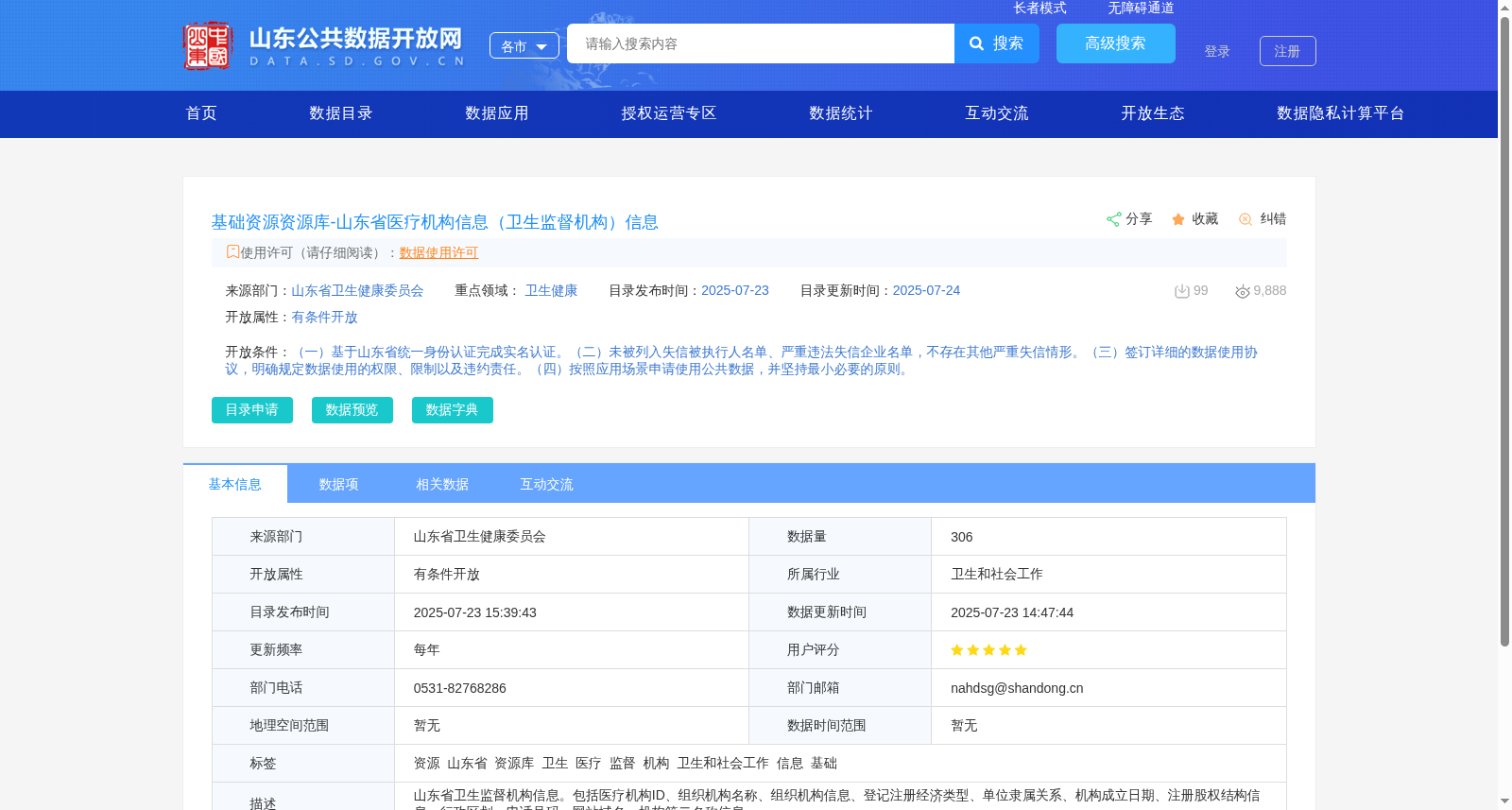Click the 数据预览 button
This screenshot has width=1512, height=810.
click(352, 410)
